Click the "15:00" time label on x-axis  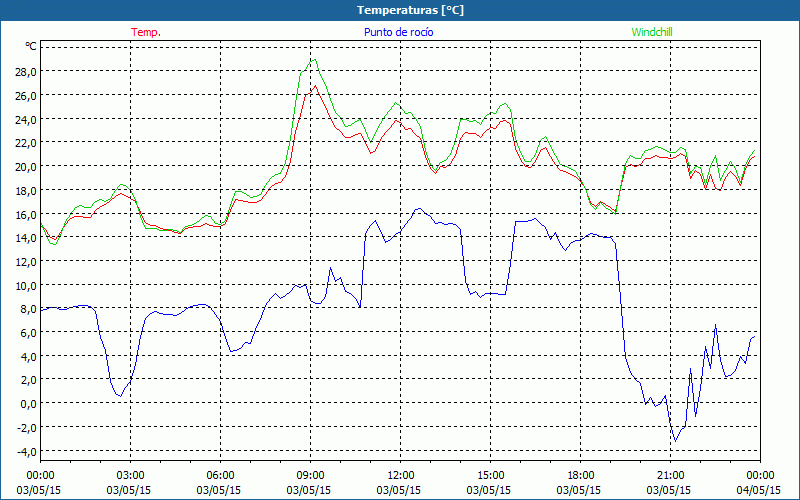click(x=490, y=476)
